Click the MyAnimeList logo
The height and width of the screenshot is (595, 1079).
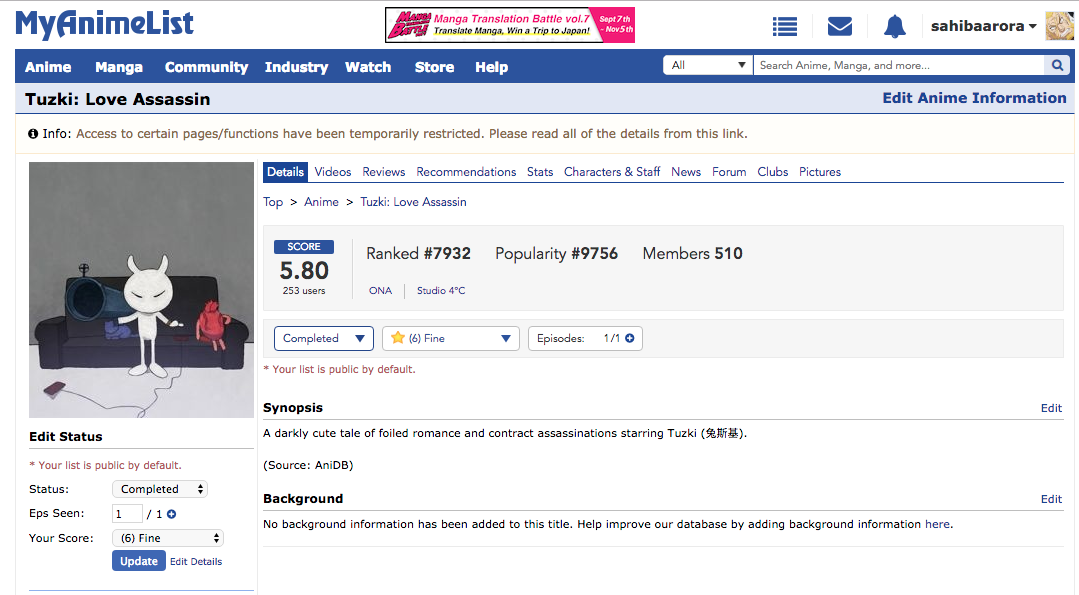(x=105, y=24)
